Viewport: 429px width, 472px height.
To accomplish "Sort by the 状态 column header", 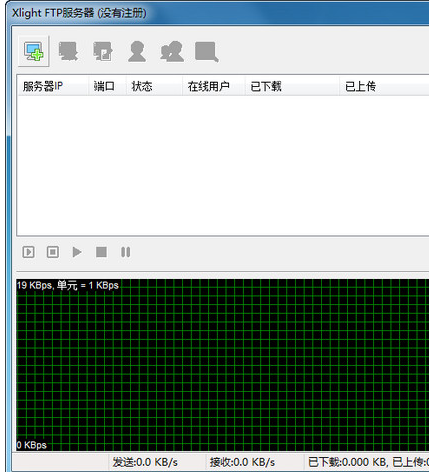I will point(154,86).
